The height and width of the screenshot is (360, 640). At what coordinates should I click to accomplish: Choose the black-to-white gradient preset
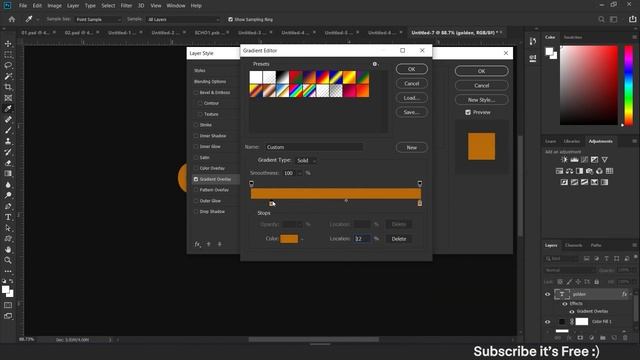[282, 77]
